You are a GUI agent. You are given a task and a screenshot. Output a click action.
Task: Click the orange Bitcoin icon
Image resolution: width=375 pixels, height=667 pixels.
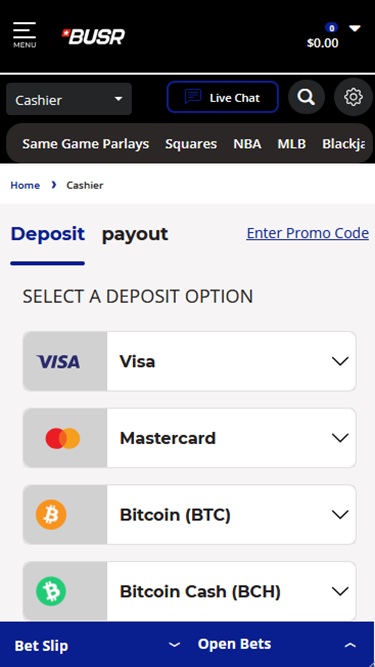(51, 515)
